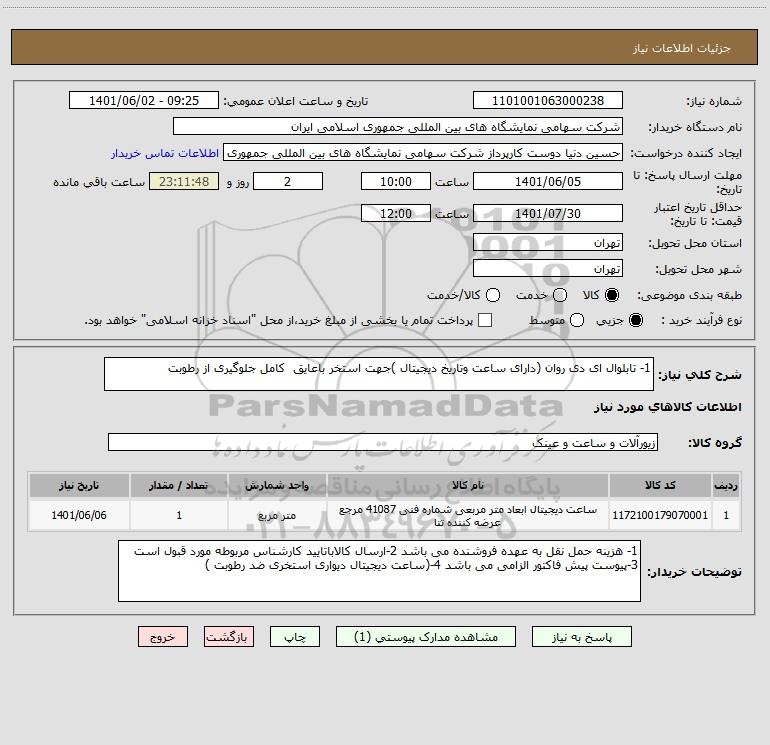Click the شرح کلی نیاز description box
Screen dimensions: 770x745
click(379, 374)
